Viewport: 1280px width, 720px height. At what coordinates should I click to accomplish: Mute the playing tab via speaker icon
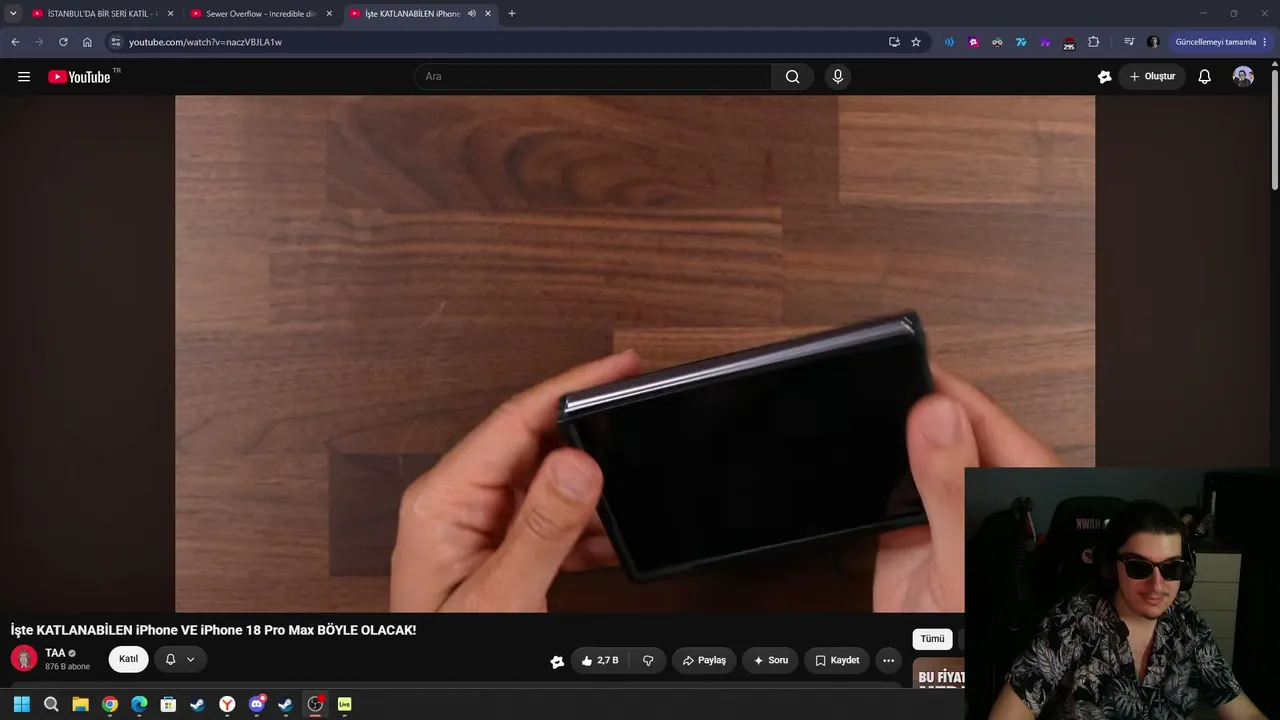coord(471,14)
